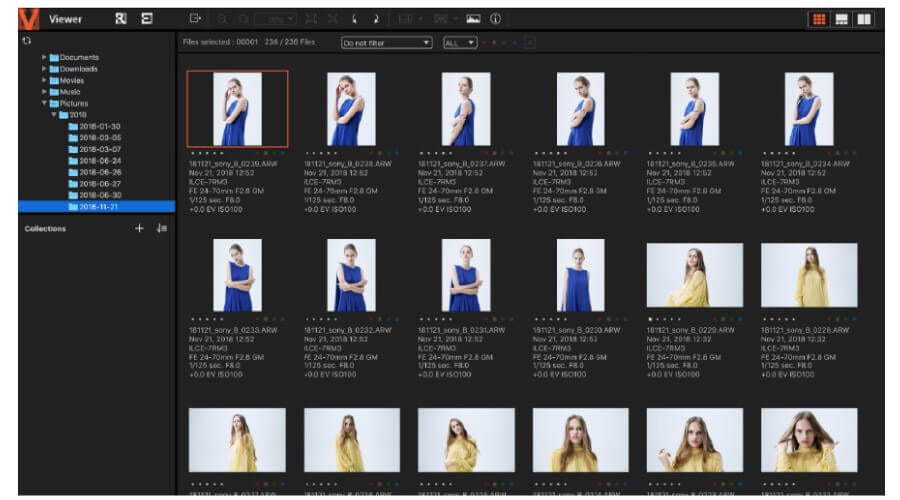
Task: Click filename text 181121_sony_B_0232.ARW
Action: (x=347, y=330)
